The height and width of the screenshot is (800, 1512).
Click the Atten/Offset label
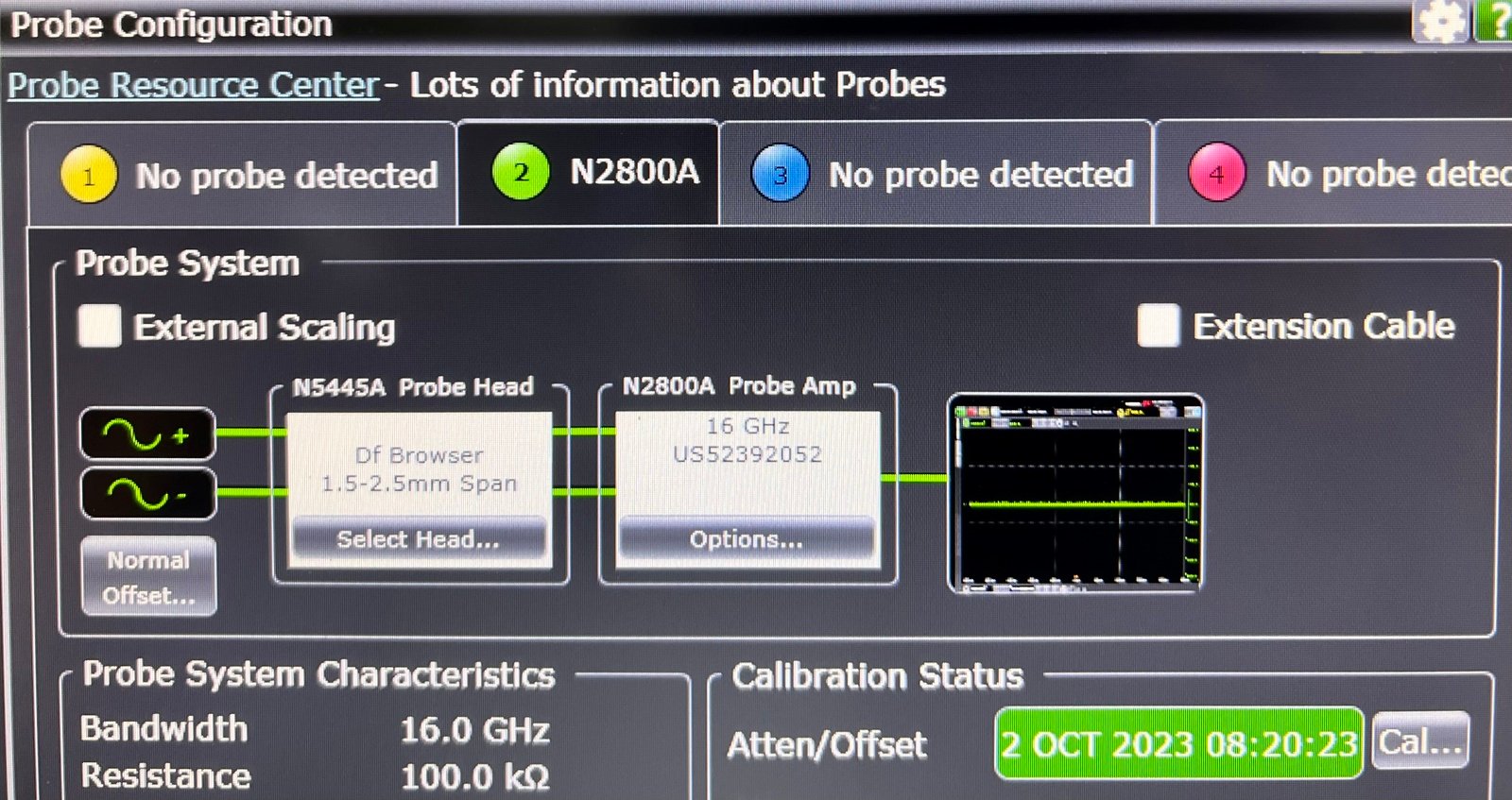(x=827, y=745)
